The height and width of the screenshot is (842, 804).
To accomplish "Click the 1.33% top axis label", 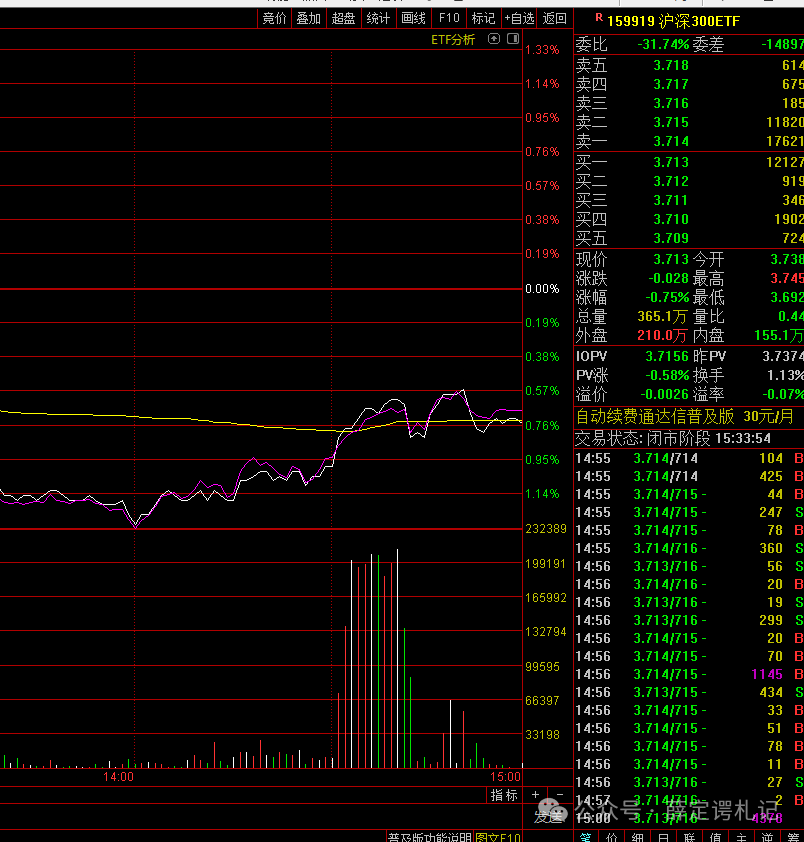I will coord(542,50).
